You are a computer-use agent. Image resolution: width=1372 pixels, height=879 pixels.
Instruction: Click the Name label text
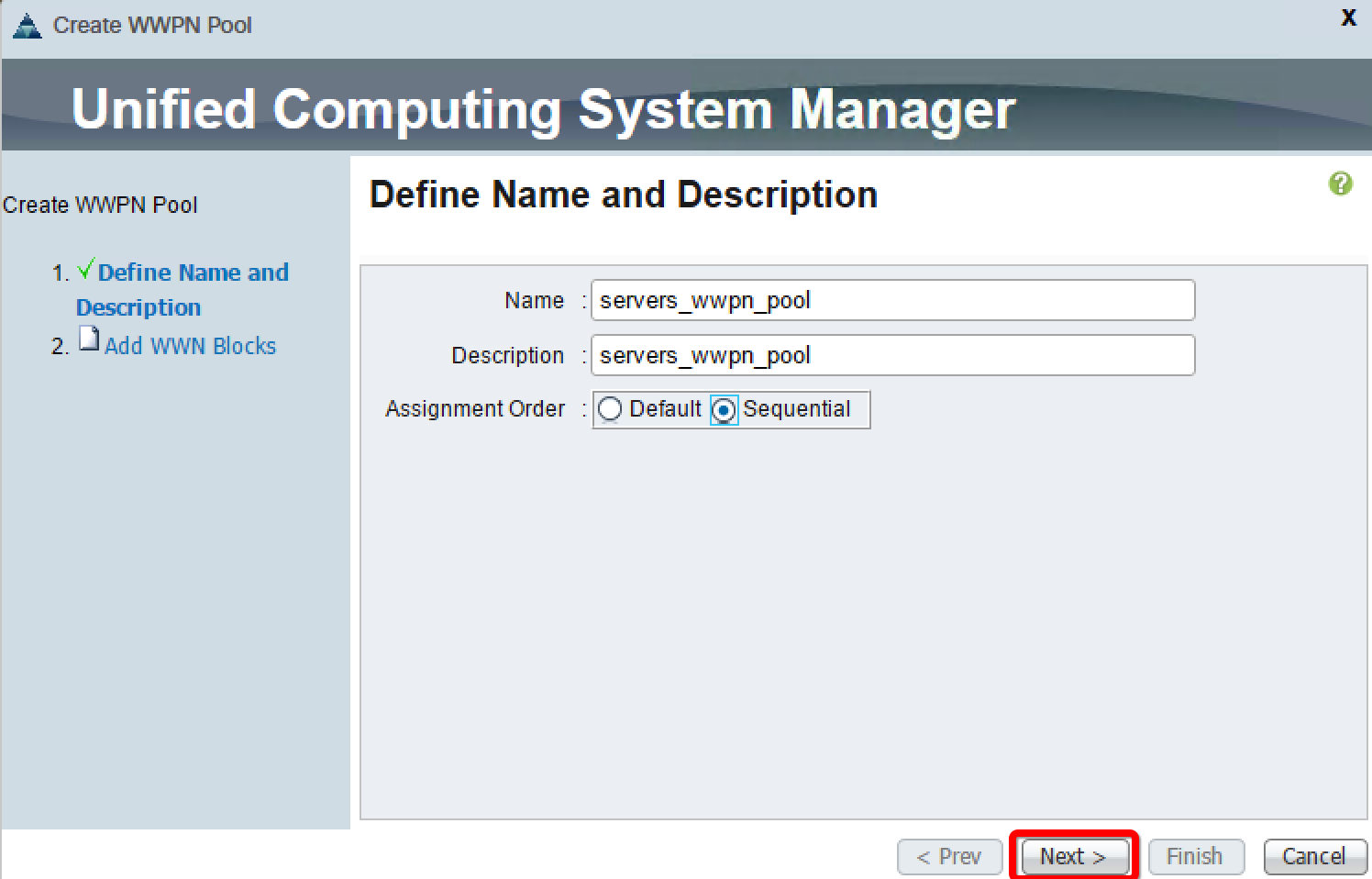pyautogui.click(x=534, y=300)
